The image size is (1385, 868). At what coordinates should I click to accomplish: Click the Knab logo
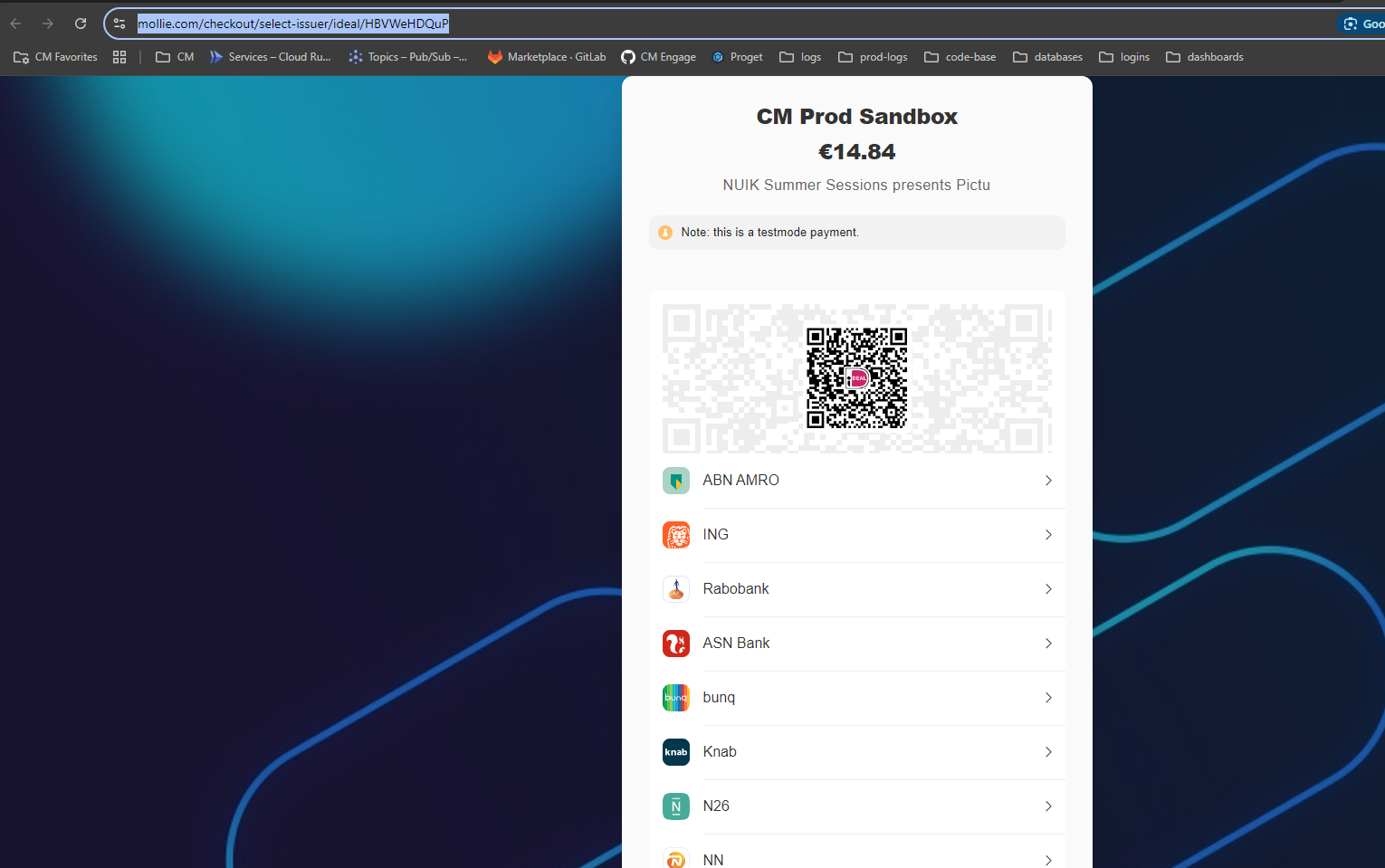[676, 752]
